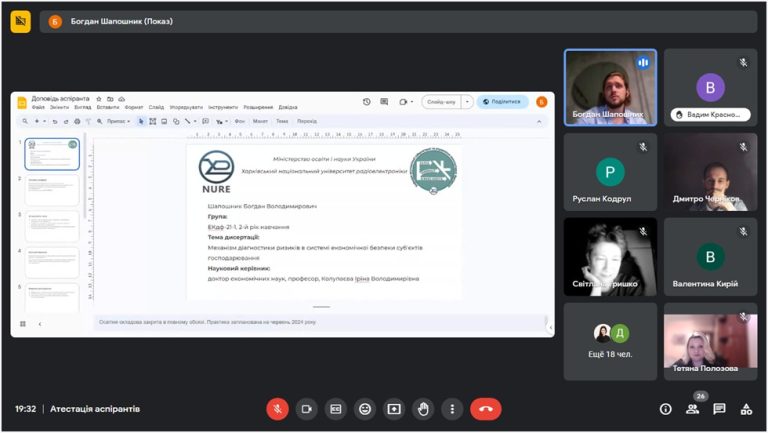Click the present screen icon

point(394,409)
